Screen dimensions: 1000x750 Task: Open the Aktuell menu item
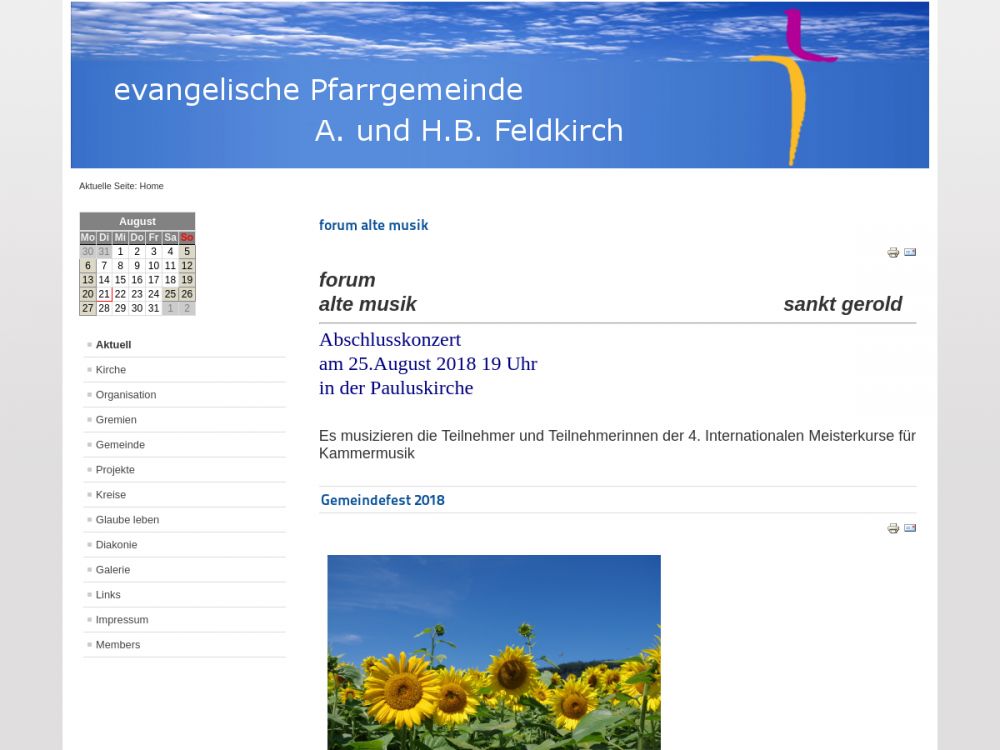tap(113, 345)
